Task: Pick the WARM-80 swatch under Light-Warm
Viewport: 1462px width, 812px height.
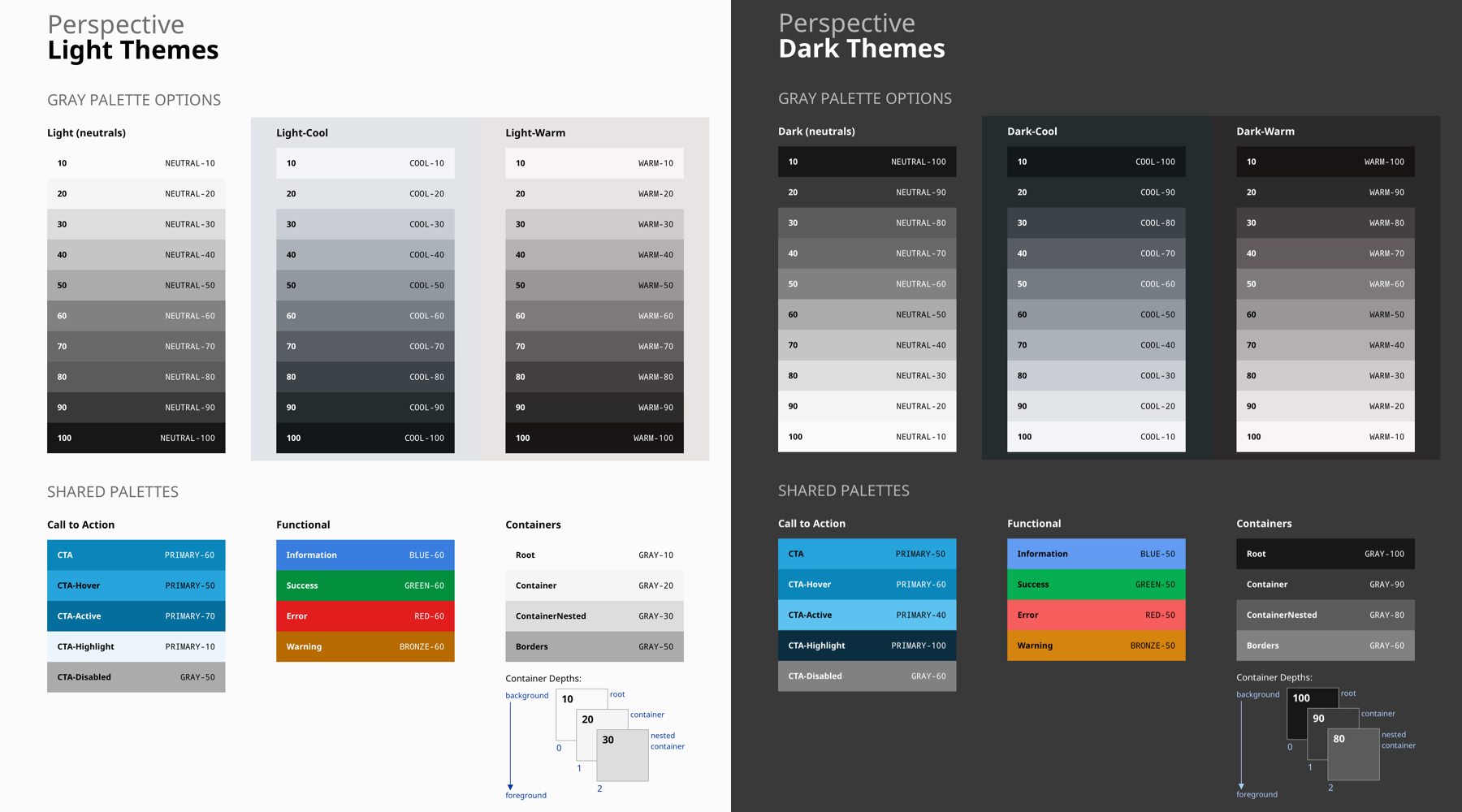Action: coord(594,377)
